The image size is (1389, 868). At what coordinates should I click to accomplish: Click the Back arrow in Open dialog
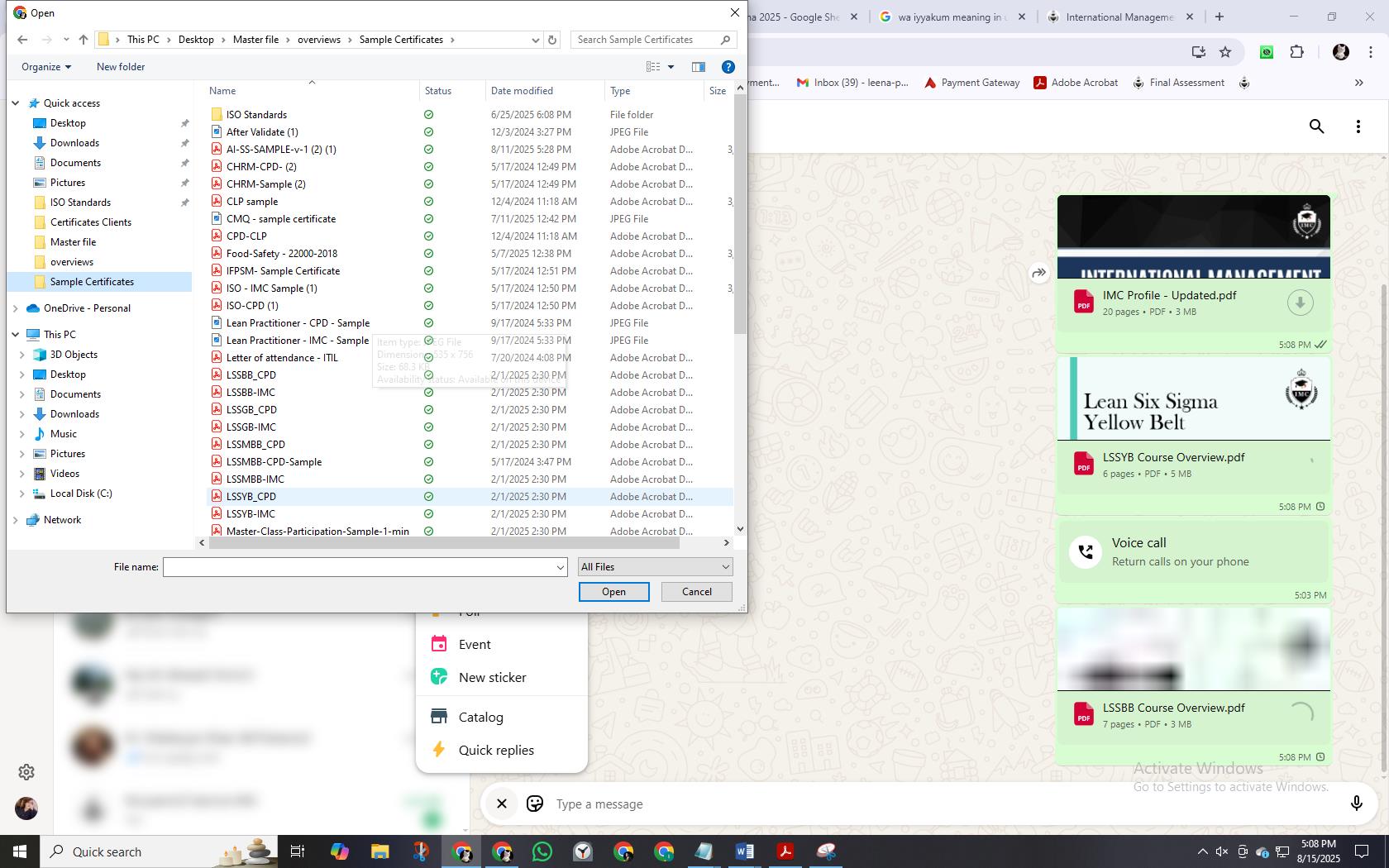pyautogui.click(x=22, y=40)
